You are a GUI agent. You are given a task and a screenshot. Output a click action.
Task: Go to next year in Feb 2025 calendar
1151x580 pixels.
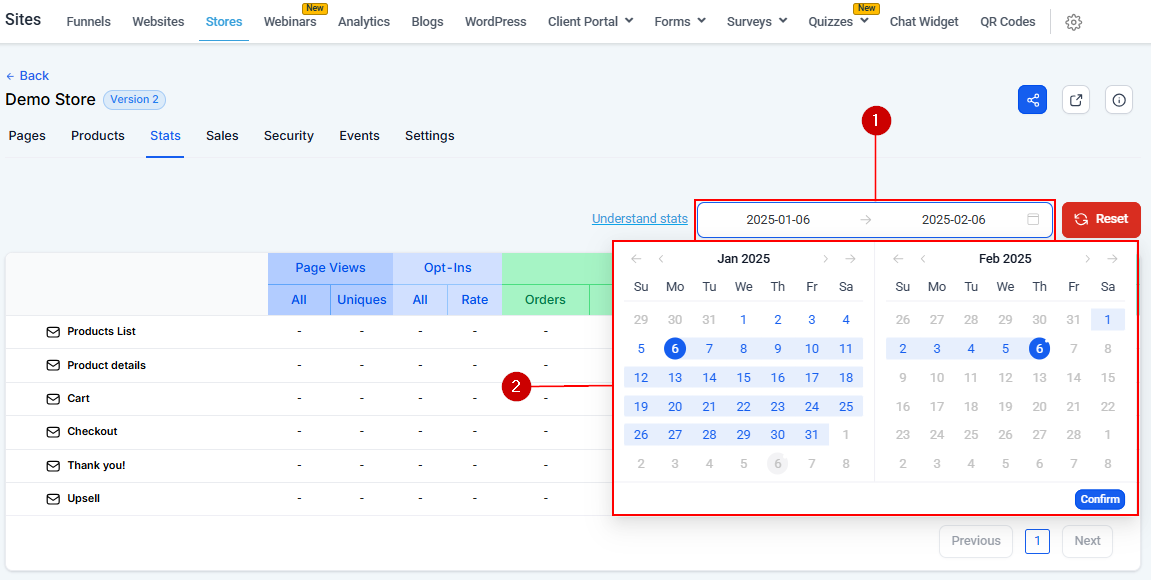pyautogui.click(x=1112, y=258)
